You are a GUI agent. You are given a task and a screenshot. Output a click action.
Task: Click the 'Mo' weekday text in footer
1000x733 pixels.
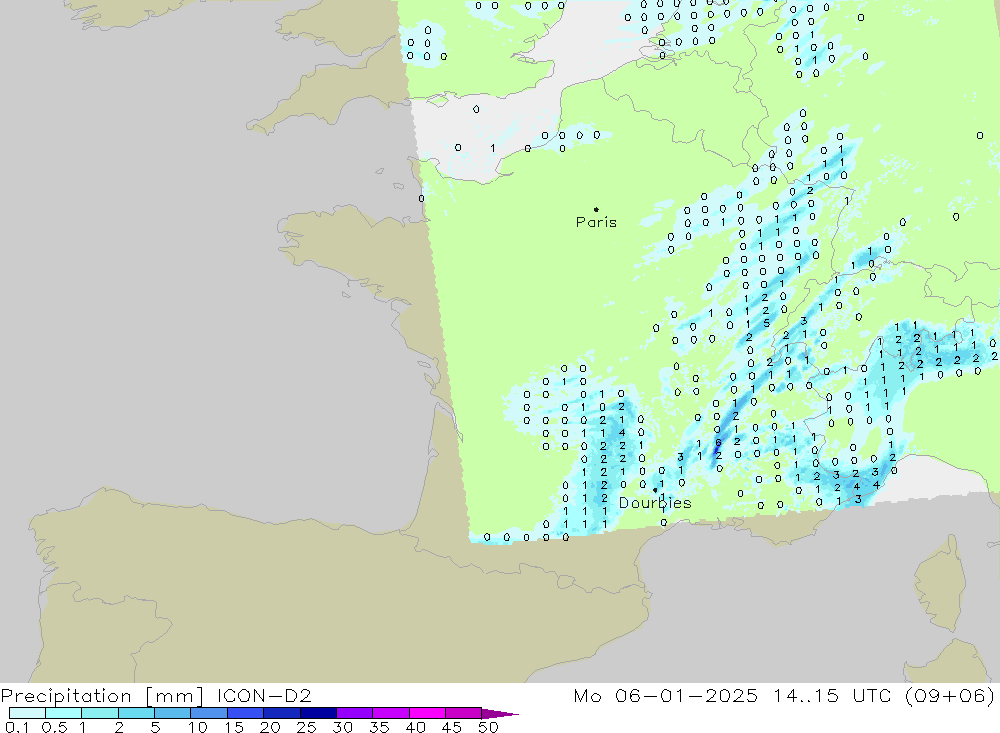pyautogui.click(x=587, y=695)
